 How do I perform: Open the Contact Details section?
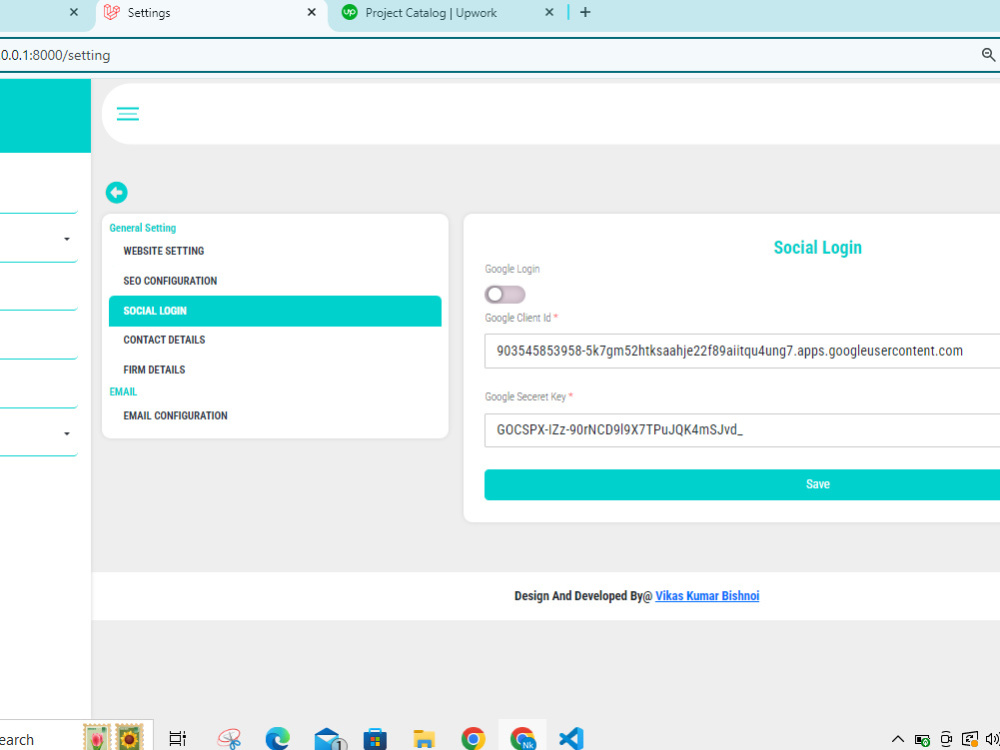pyautogui.click(x=165, y=340)
